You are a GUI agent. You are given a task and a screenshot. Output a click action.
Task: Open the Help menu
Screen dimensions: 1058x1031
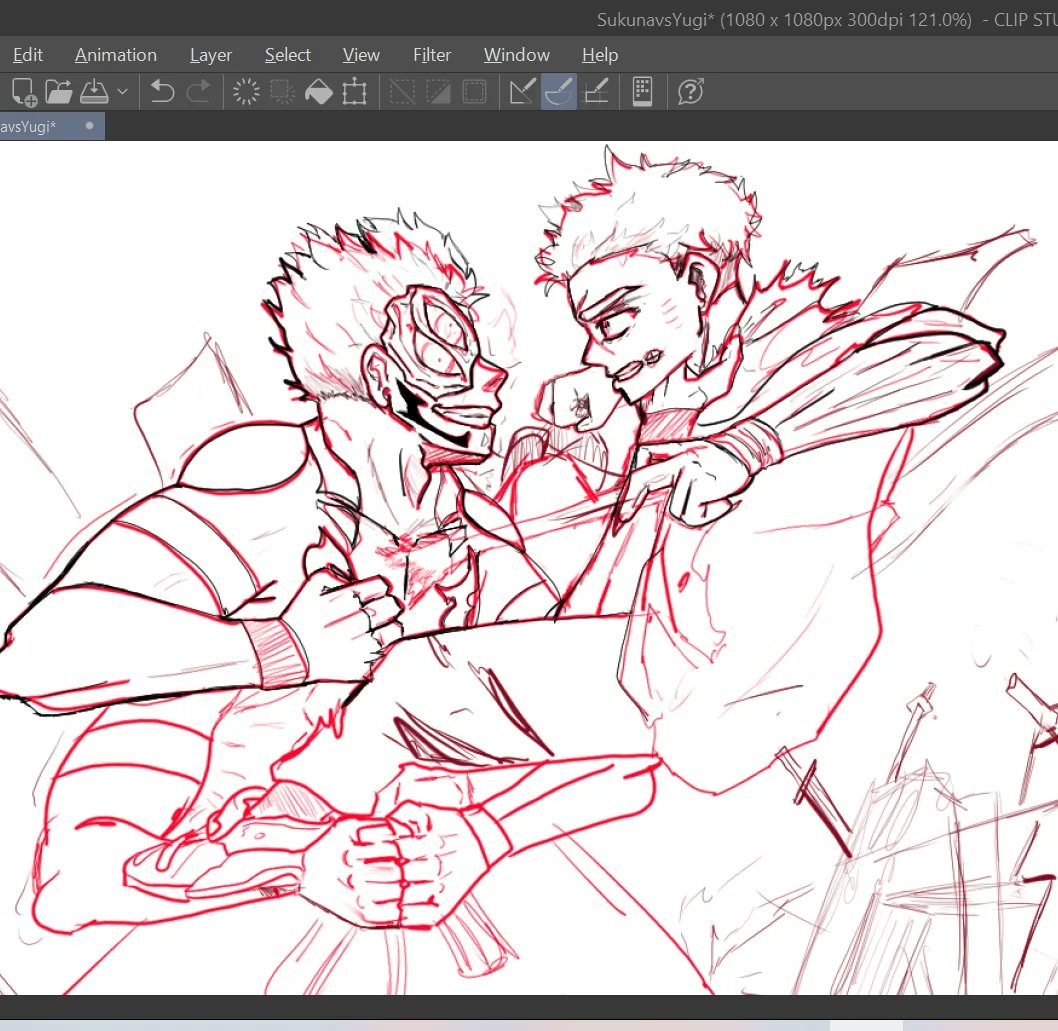pos(600,55)
